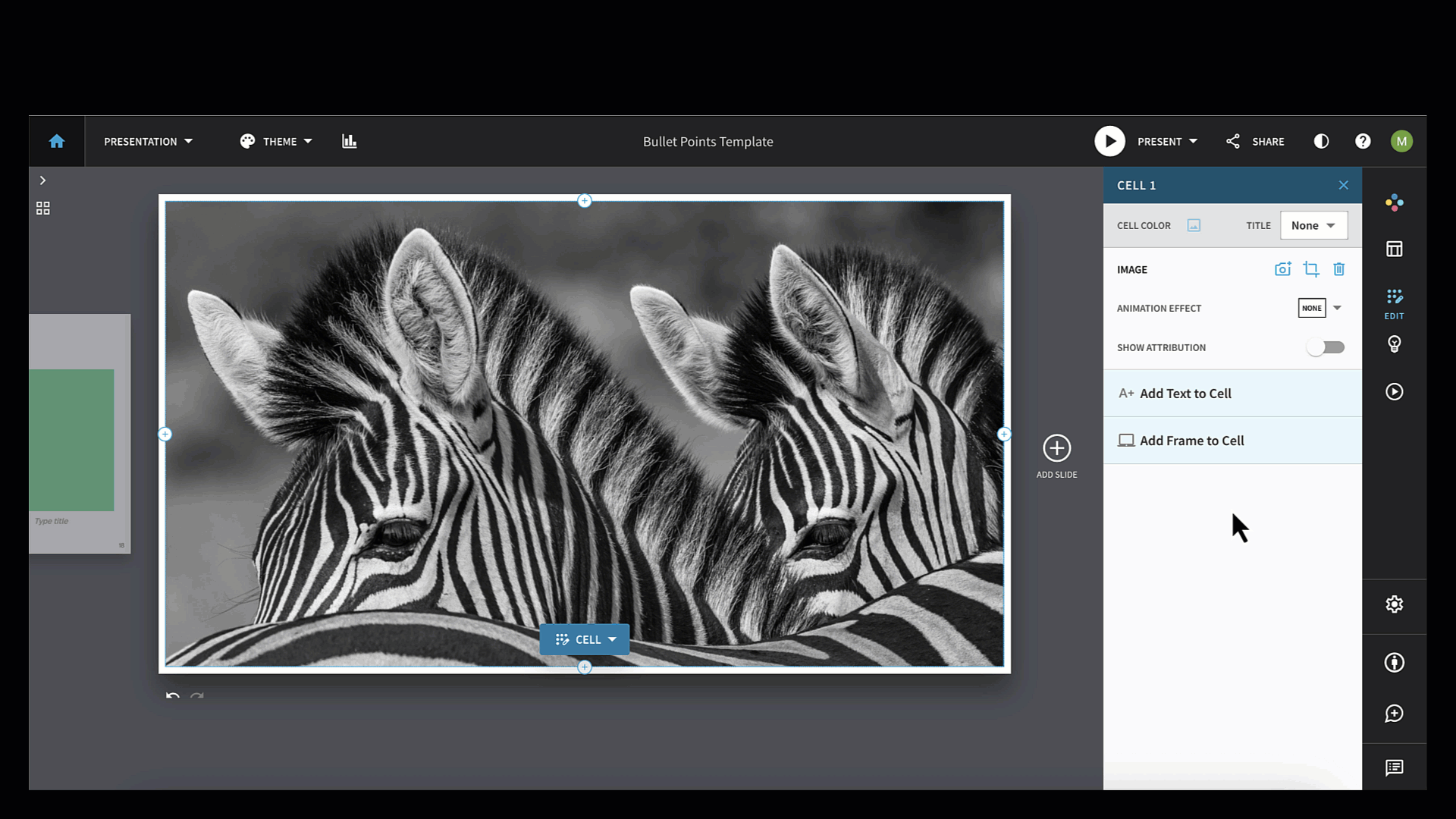
Task: Open the sidebar animation play icon
Action: 1394,391
